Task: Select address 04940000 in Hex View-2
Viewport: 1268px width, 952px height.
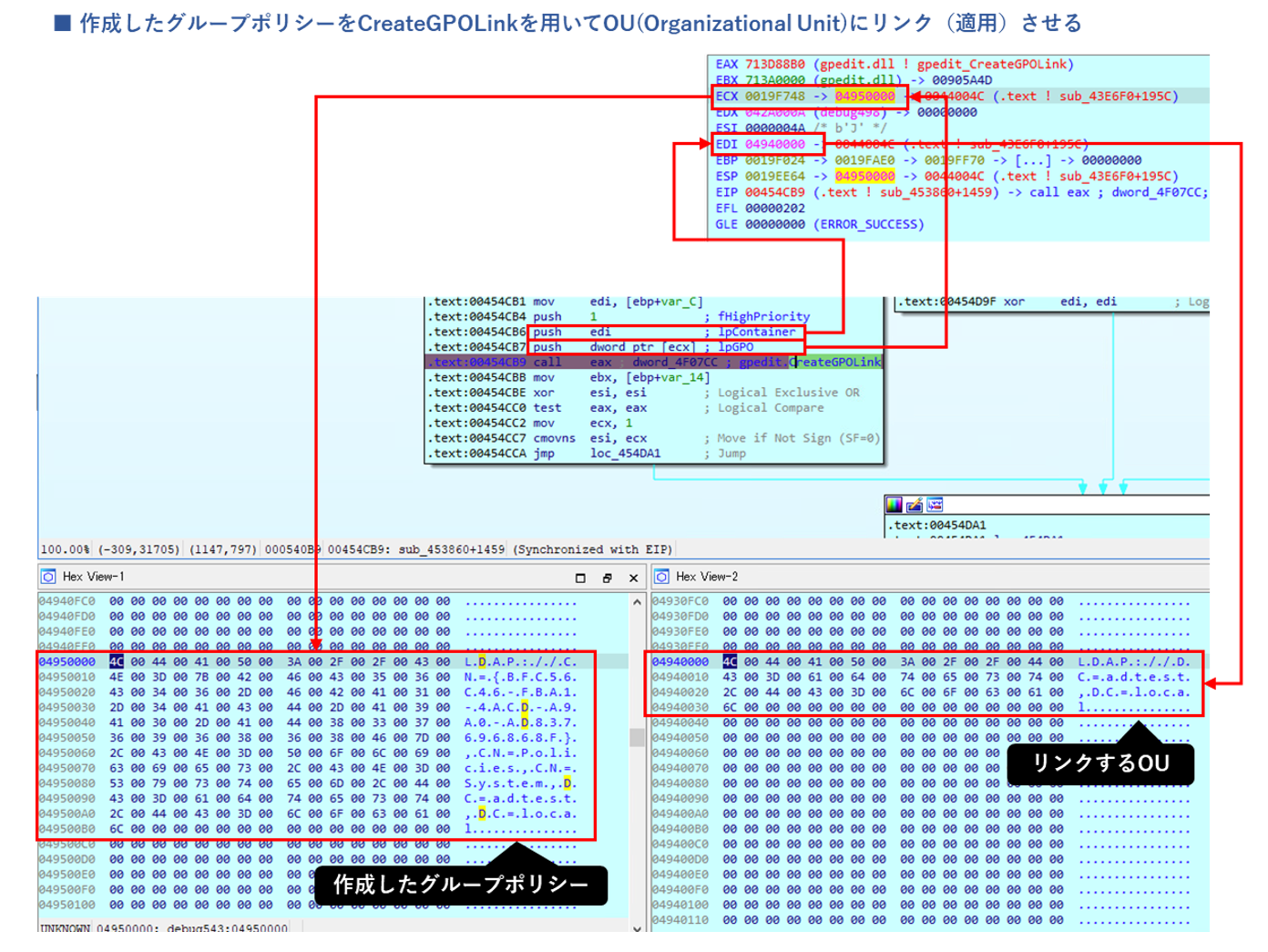Action: pos(680,661)
